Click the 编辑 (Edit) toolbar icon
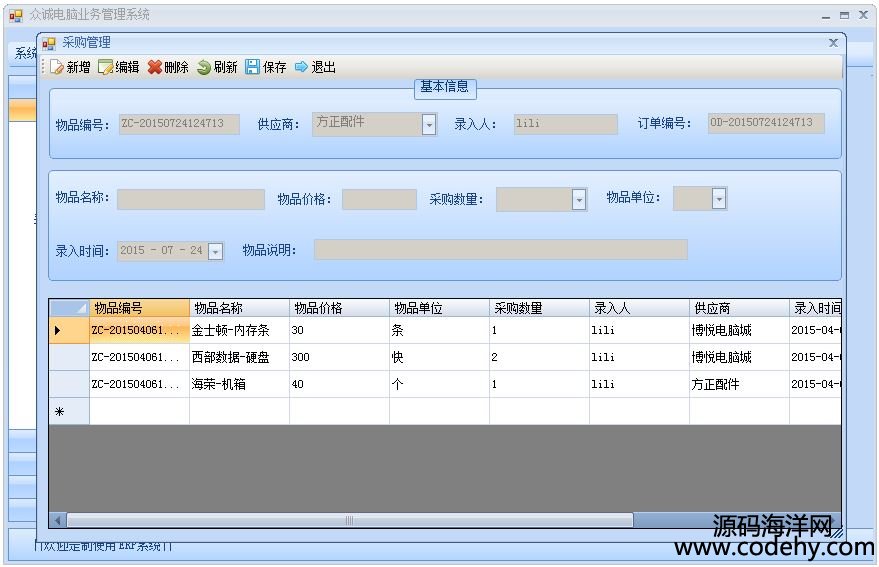Viewport: 879px width, 567px height. coord(105,67)
